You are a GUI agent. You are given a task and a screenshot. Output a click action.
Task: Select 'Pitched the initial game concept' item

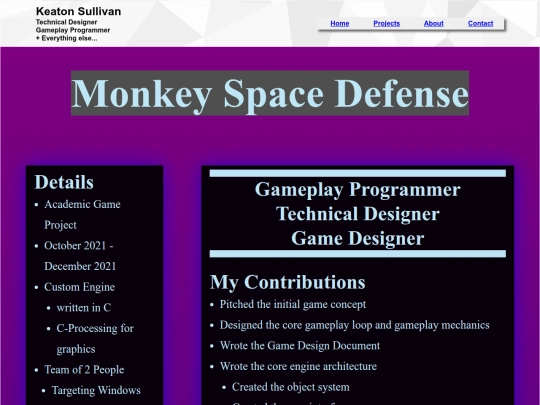point(293,304)
